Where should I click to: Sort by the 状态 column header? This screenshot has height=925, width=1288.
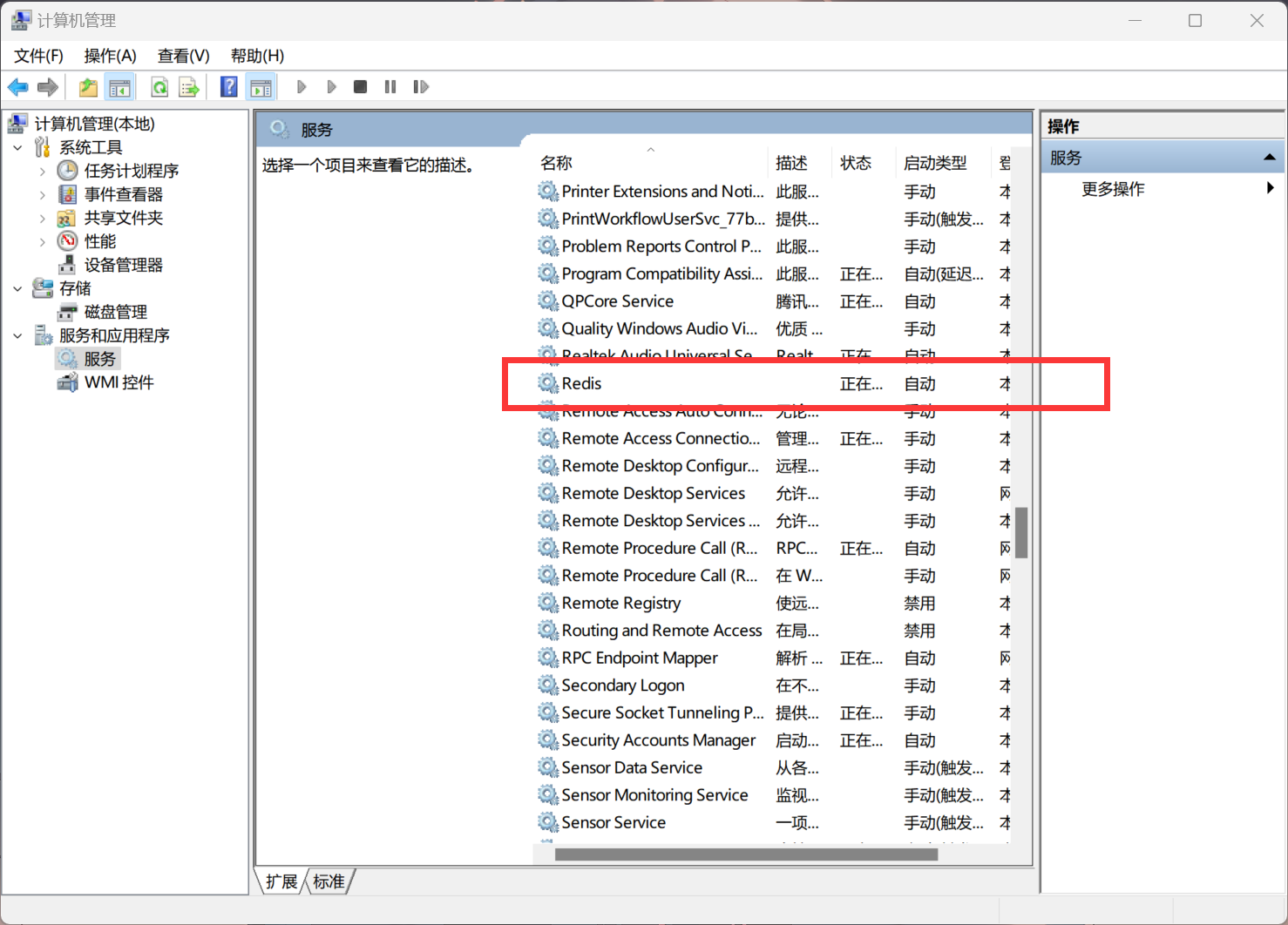point(864,163)
